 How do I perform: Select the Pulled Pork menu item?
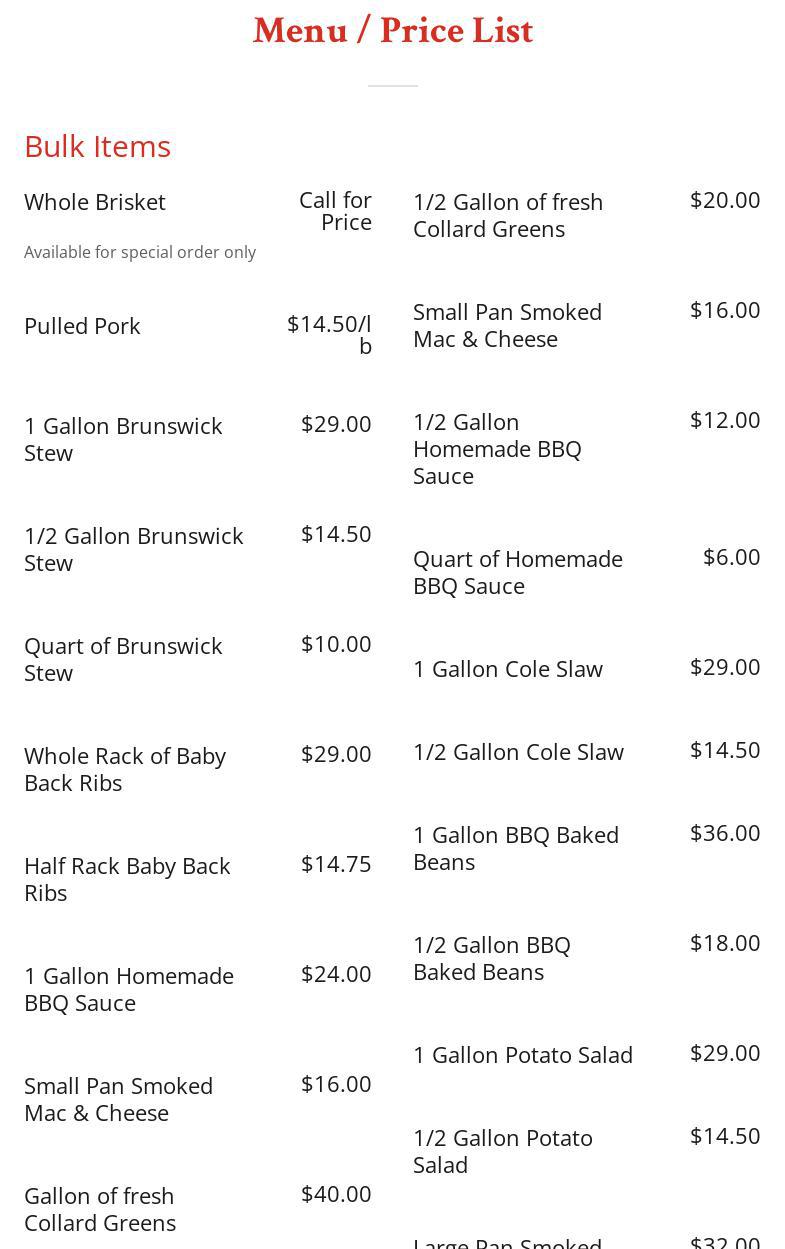(82, 326)
